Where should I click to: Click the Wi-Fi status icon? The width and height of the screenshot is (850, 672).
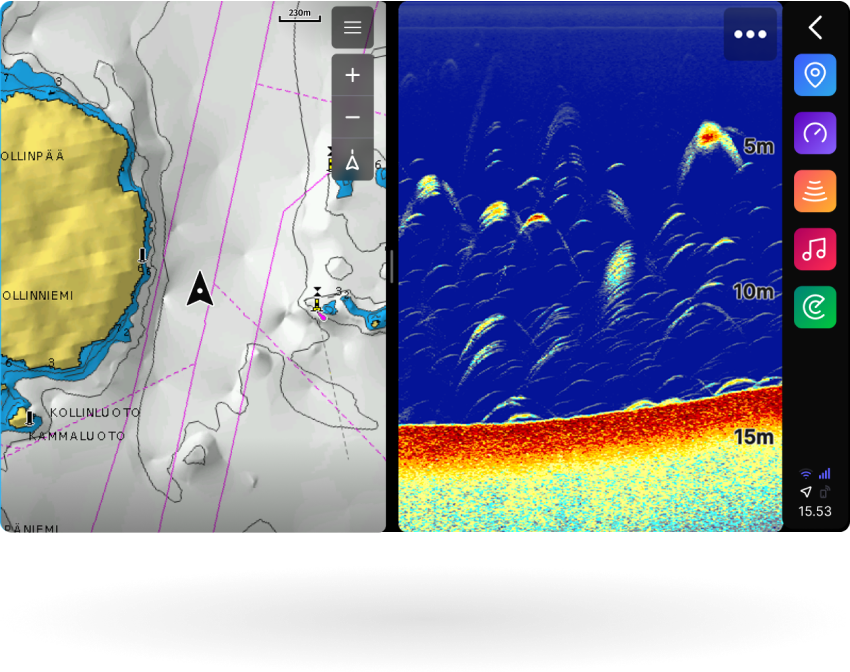click(806, 474)
